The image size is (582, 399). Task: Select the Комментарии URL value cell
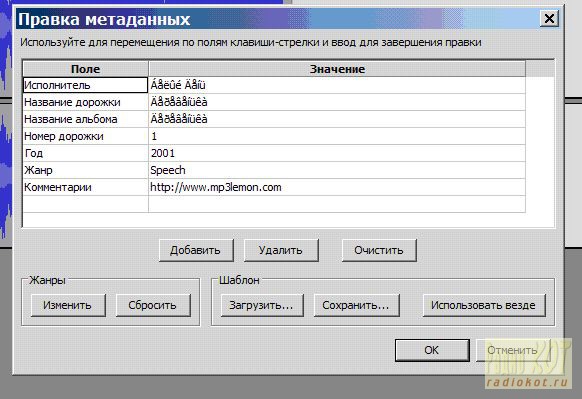click(337, 187)
